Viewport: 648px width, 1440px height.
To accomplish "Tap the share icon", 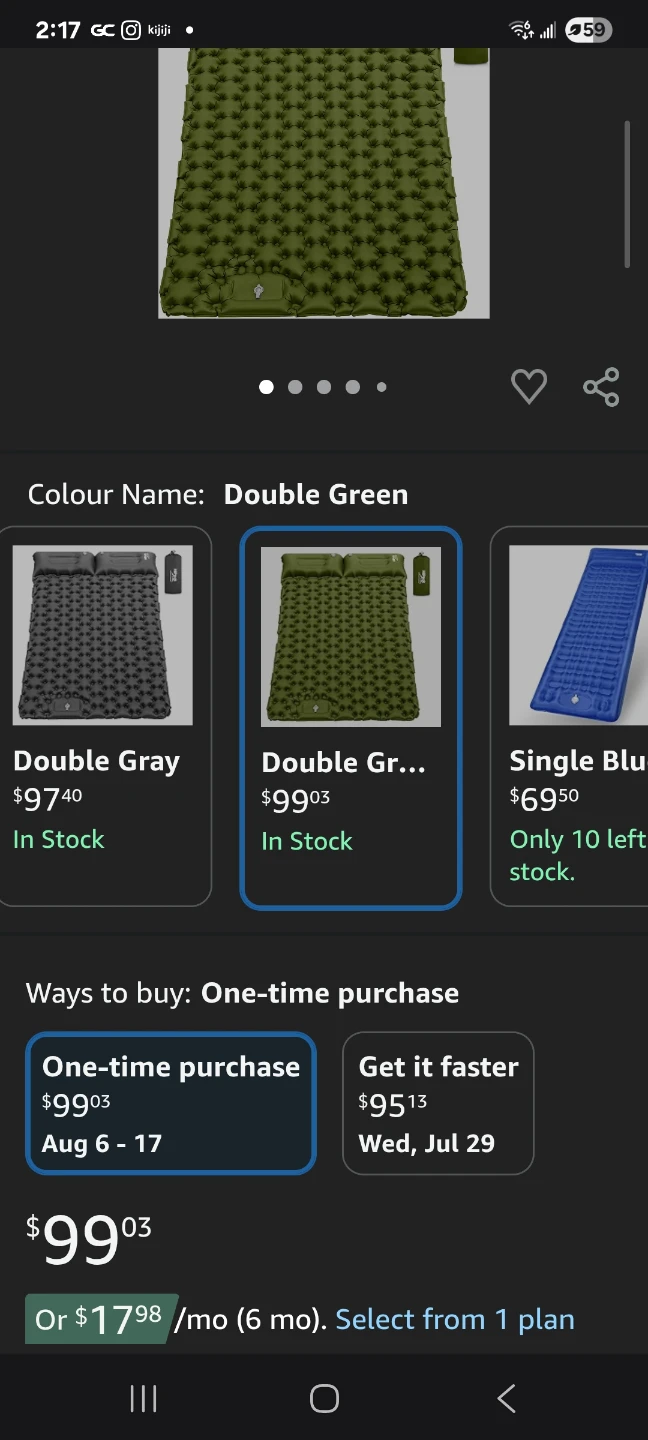I will (x=601, y=387).
